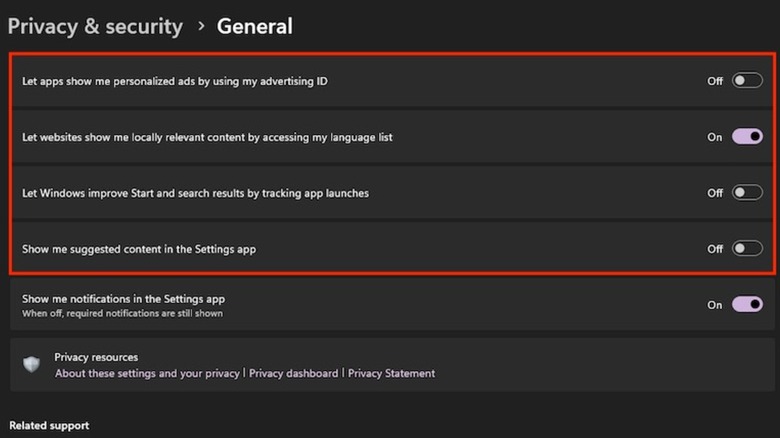Go back to Privacy & security breadcrumb

pyautogui.click(x=95, y=27)
